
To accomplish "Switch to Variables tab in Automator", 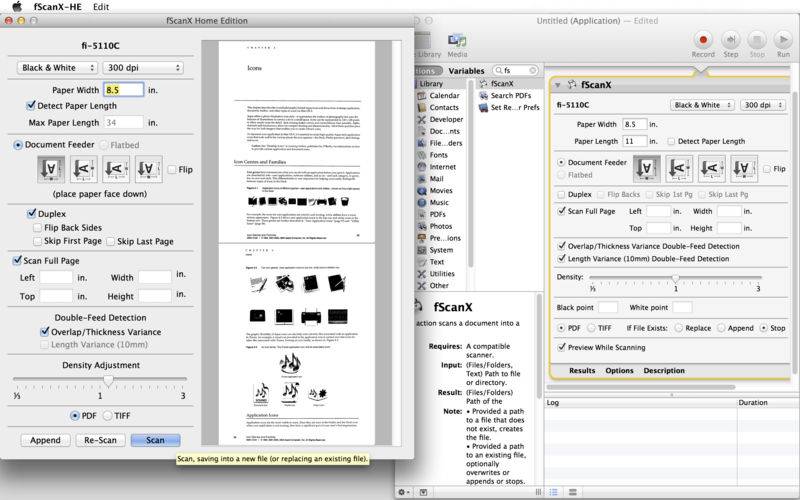I will (466, 71).
